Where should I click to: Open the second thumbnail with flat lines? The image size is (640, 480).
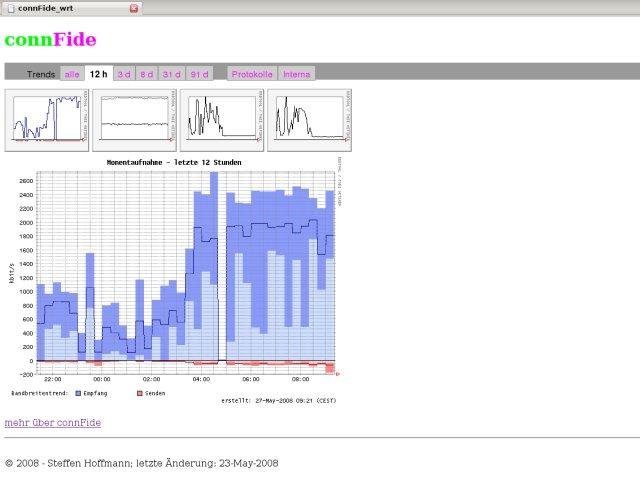[134, 120]
